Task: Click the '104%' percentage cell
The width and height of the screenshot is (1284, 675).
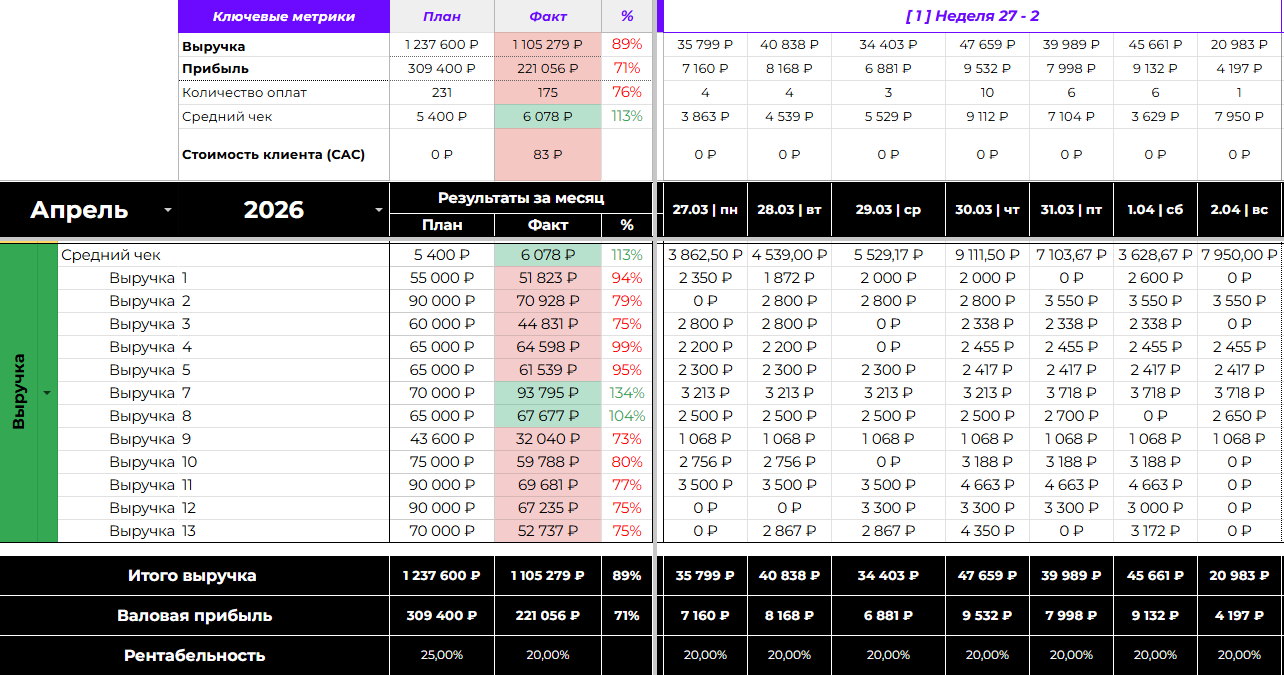Action: (x=627, y=416)
